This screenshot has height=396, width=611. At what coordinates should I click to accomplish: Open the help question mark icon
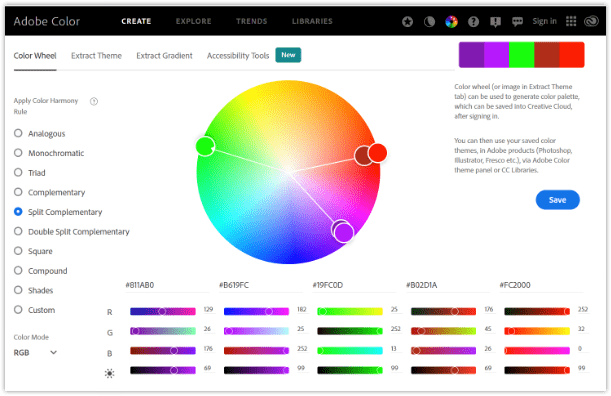(x=473, y=21)
